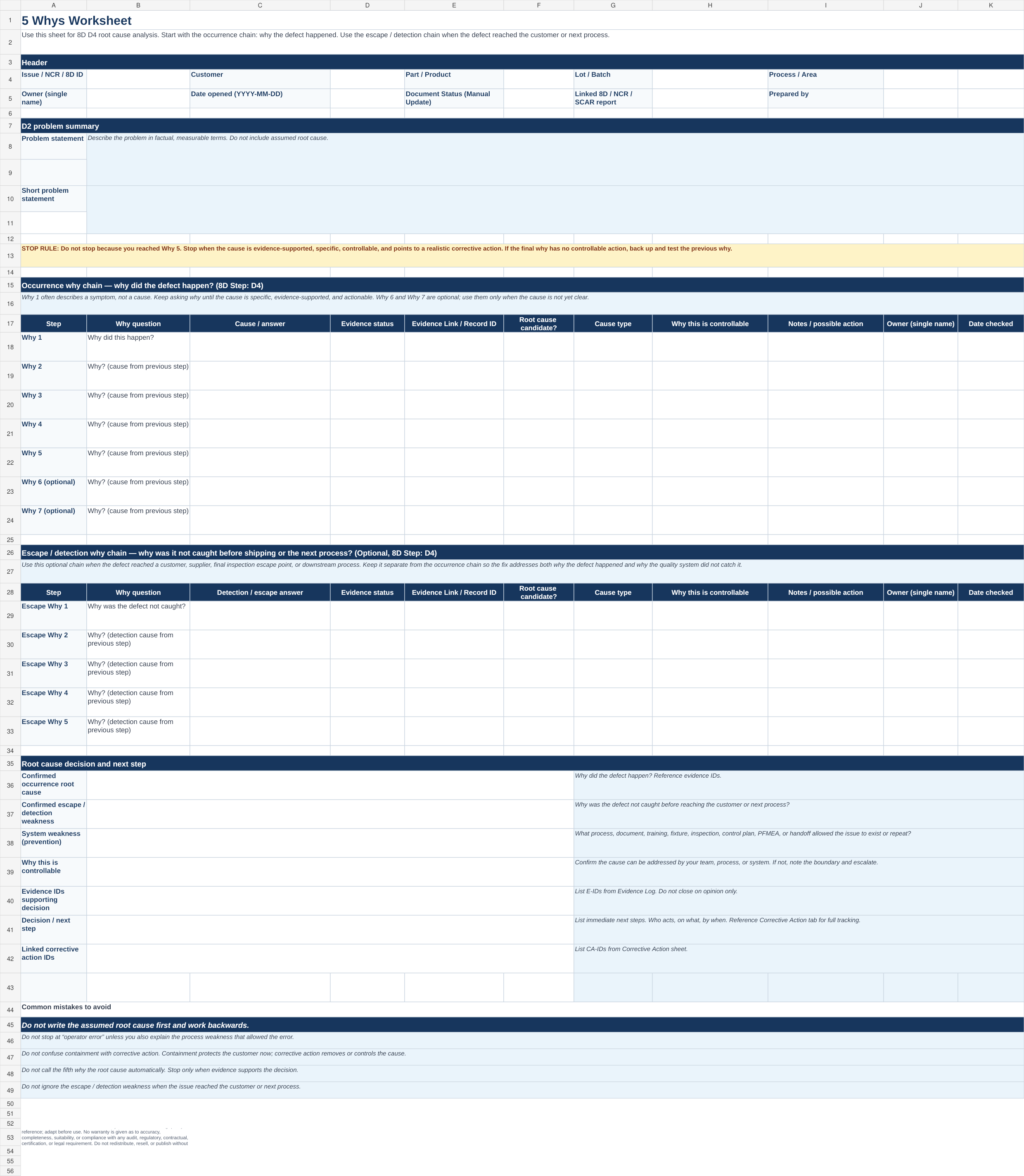
Task: Click "Evidence IDs supporting decision" label
Action: coord(54,901)
